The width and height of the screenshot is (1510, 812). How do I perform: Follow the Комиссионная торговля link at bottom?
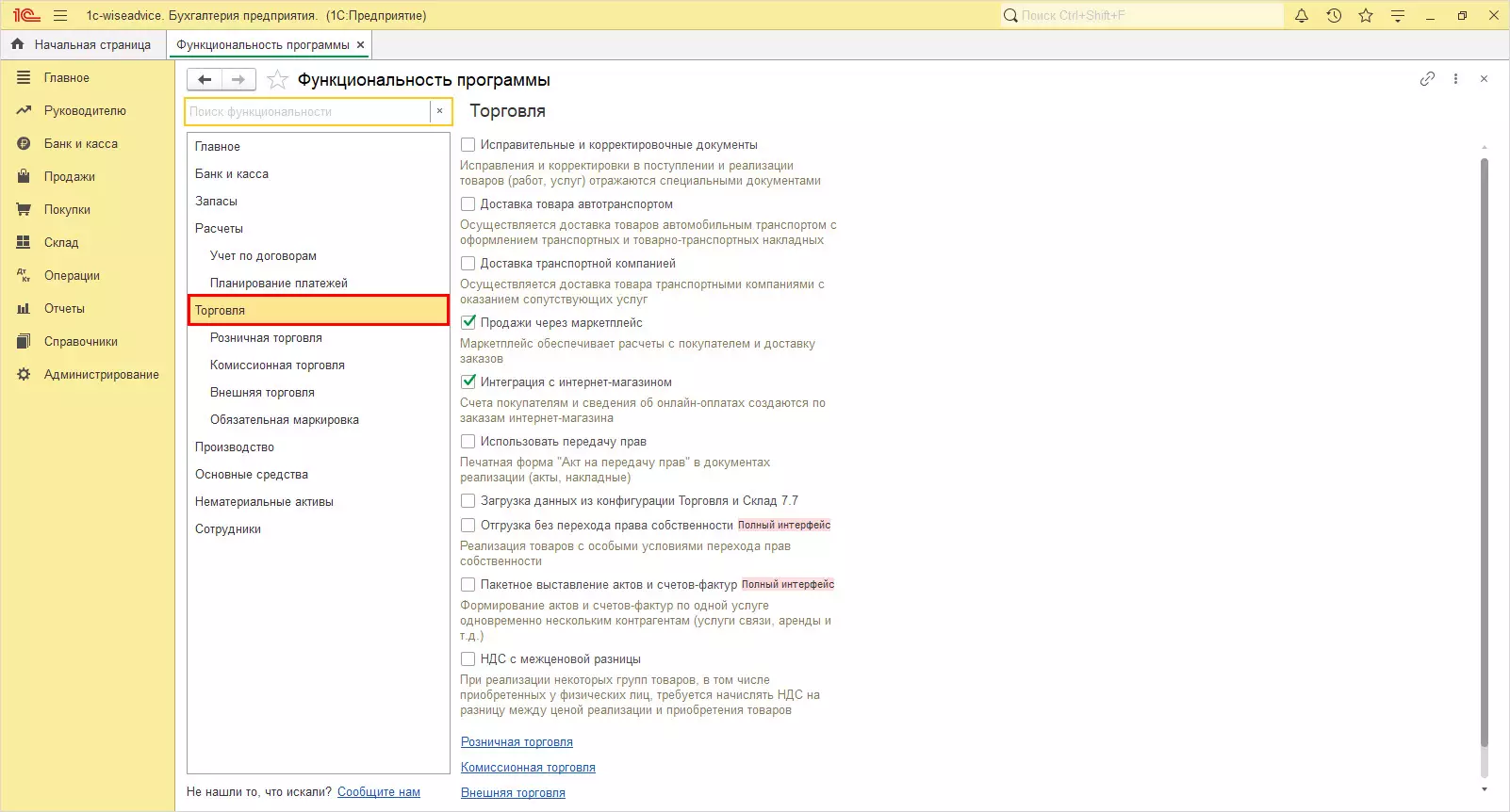[528, 768]
